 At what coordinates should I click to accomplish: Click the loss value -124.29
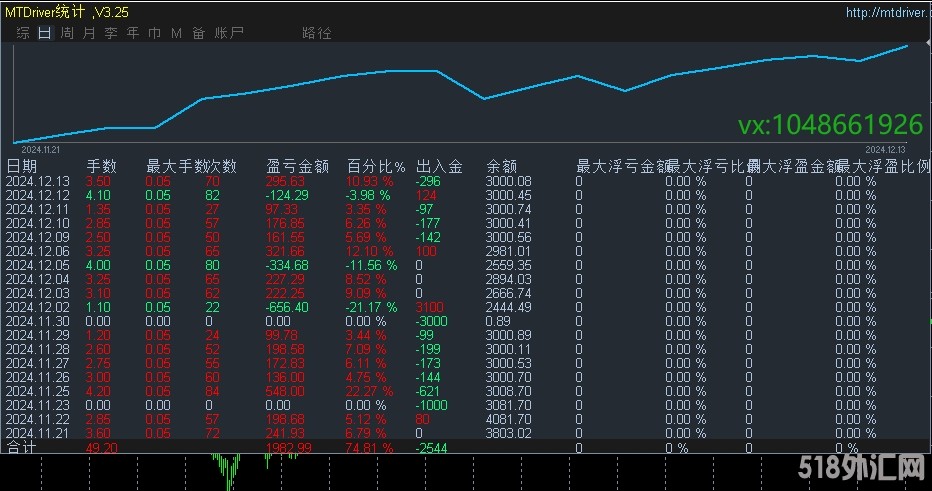pyautogui.click(x=287, y=195)
